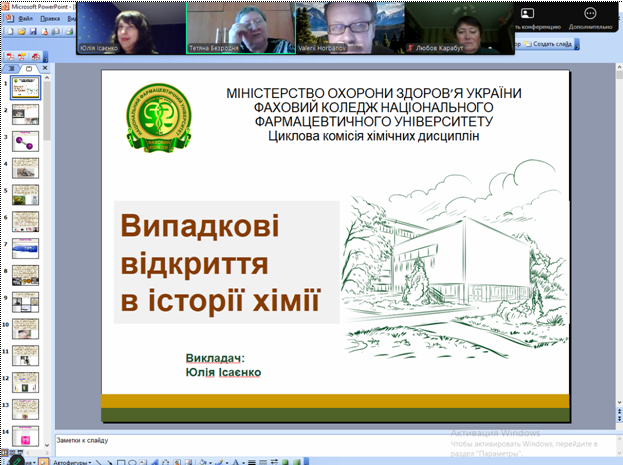Screen dimensions: 623x465
Task: Open the Правка menu
Action: (x=50, y=19)
